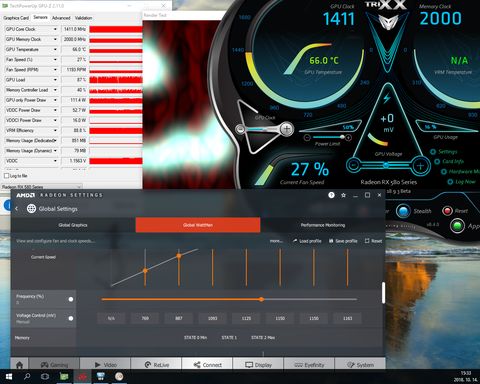Image resolution: width=480 pixels, height=384 pixels.
Task: Click the WattMan frequency percentage slider handle
Action: (262, 299)
